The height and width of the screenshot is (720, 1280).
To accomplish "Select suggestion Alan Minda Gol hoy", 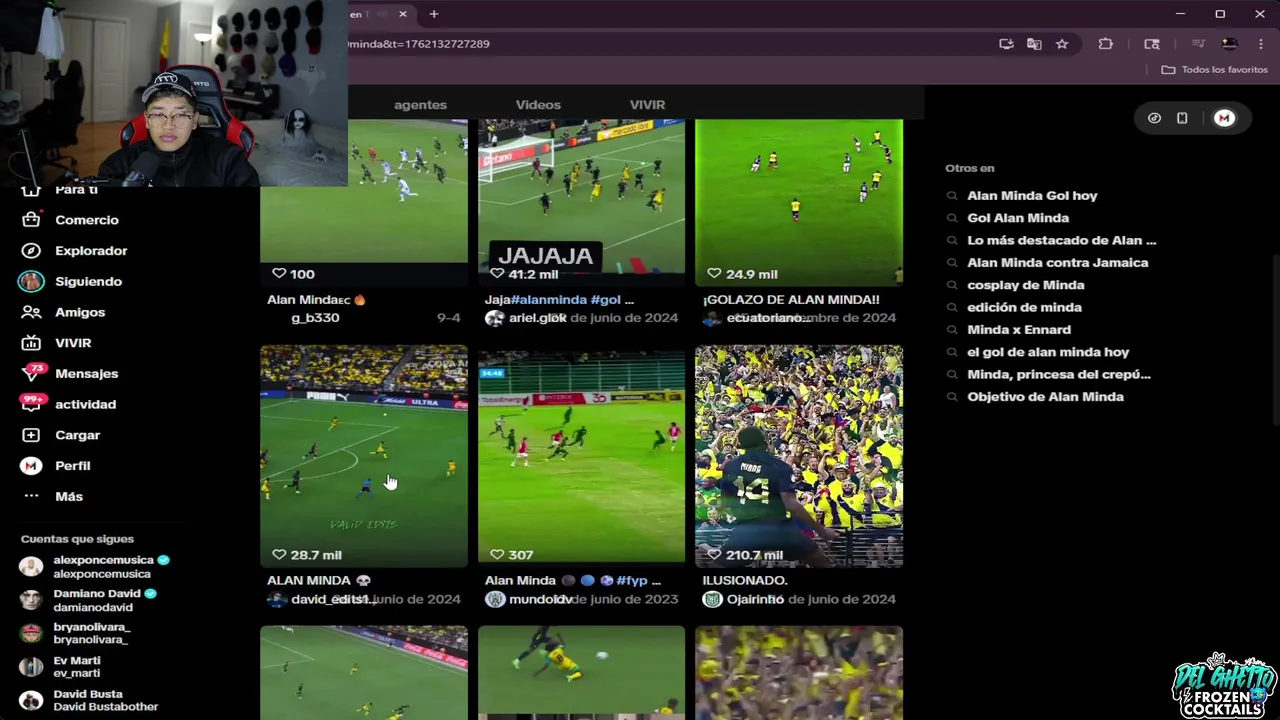I will point(1032,196).
